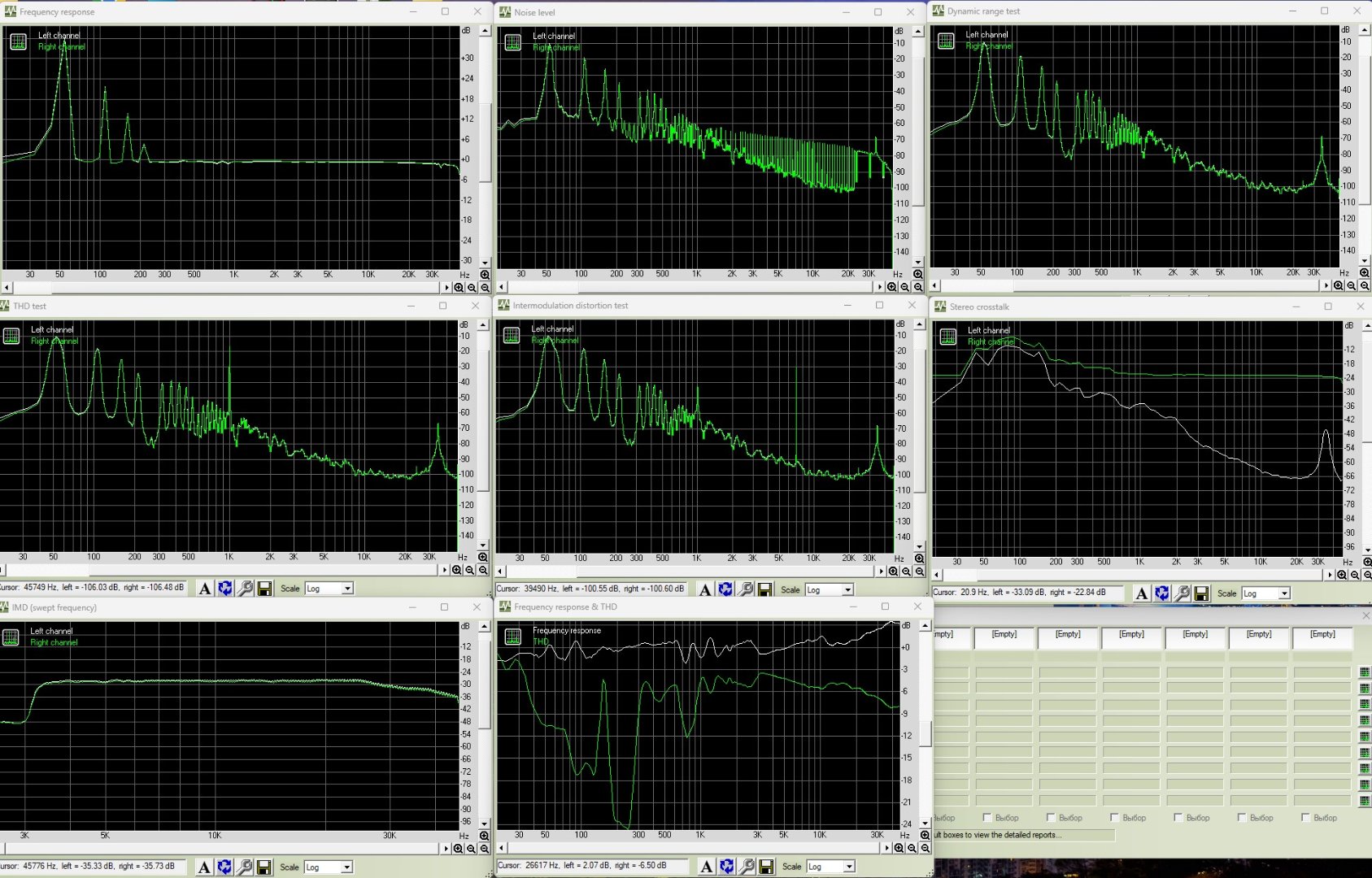Click the graph icon in Noise level window's top-left

[512, 43]
